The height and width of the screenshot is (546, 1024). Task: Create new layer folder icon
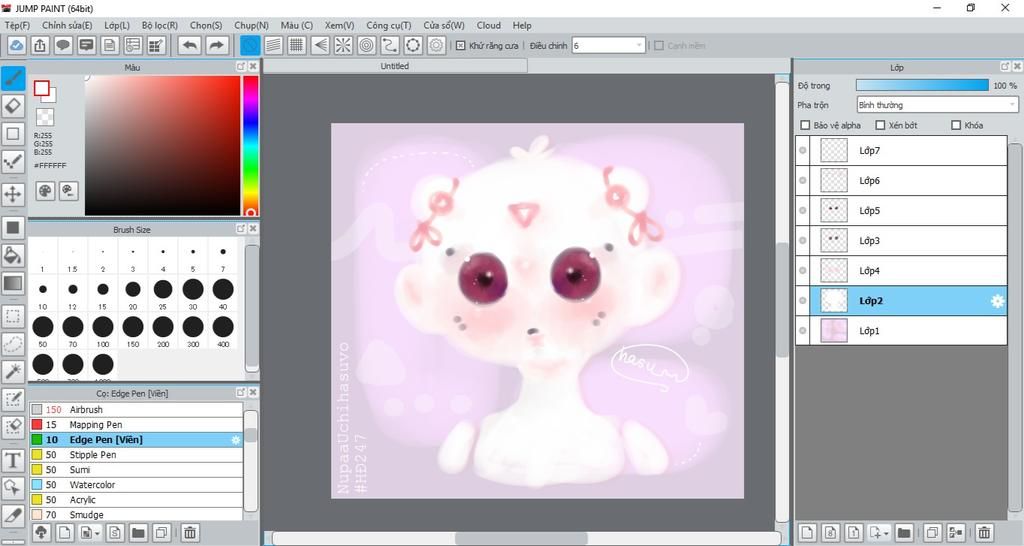(904, 532)
